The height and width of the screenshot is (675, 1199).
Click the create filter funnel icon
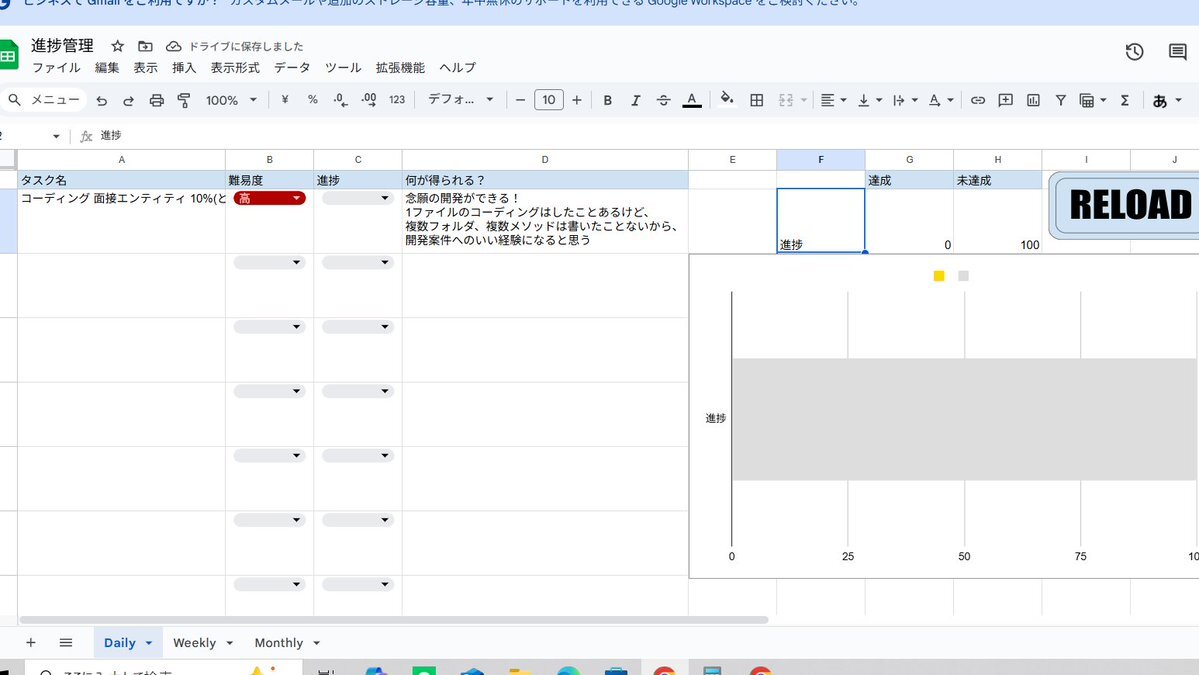(x=1061, y=100)
